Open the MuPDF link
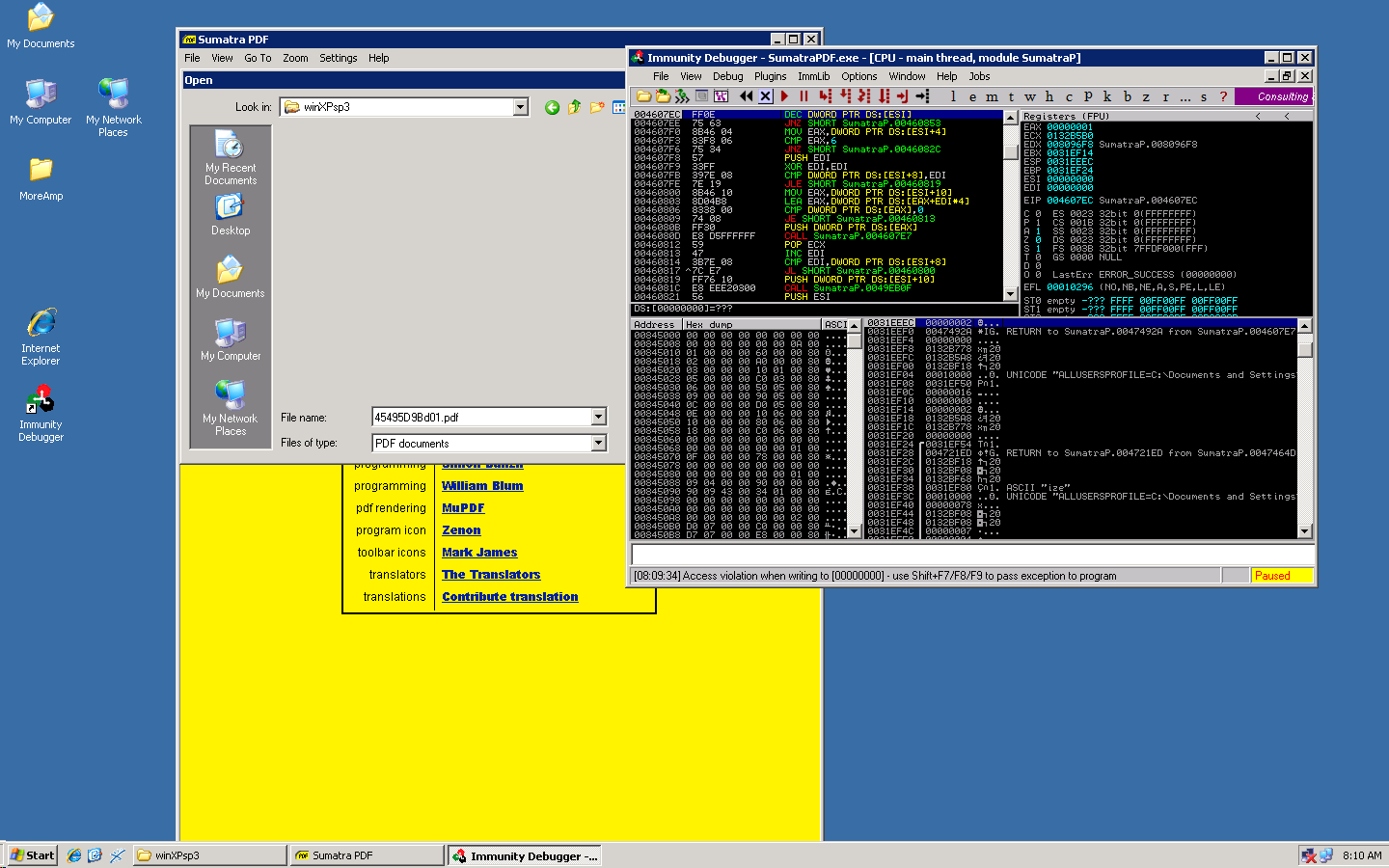 pyautogui.click(x=463, y=508)
